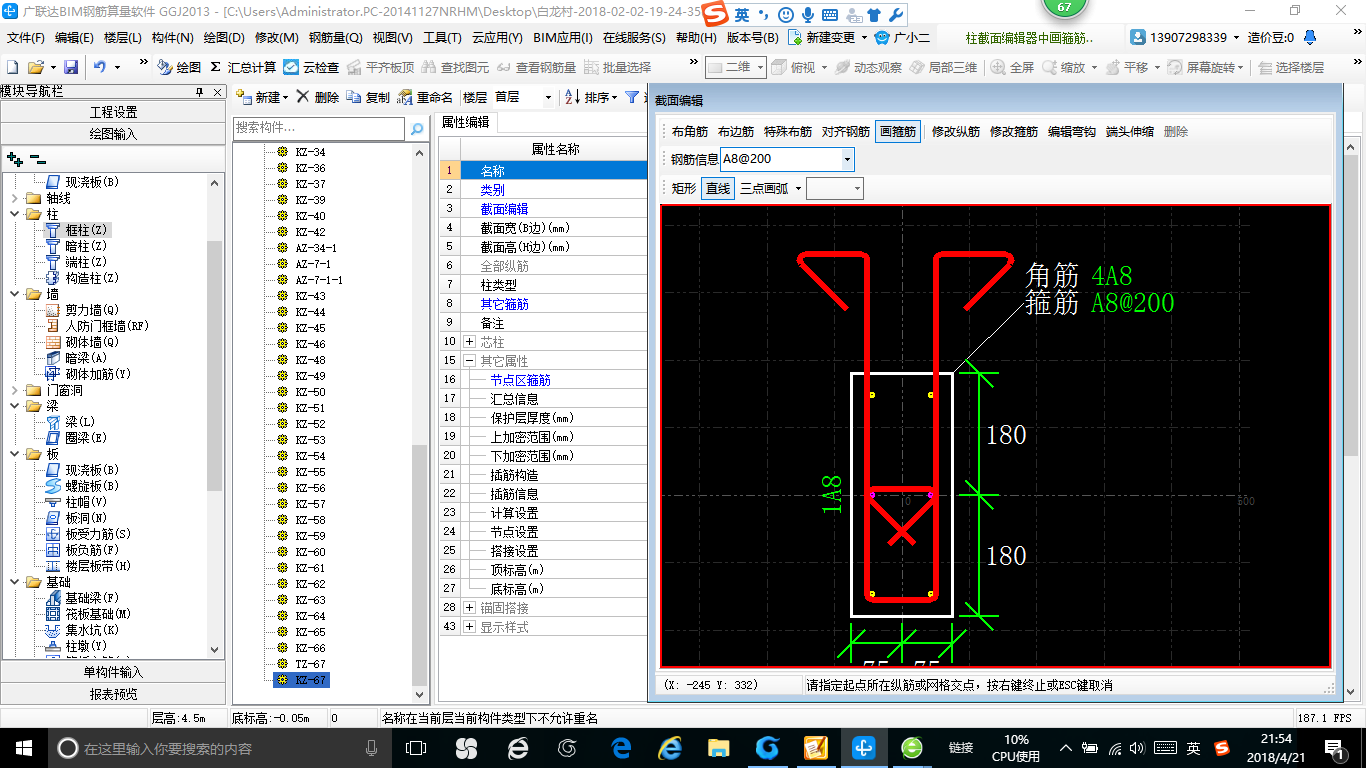Open 报表预览 navigation section
Screen dimensions: 1366x768
pyautogui.click(x=113, y=693)
